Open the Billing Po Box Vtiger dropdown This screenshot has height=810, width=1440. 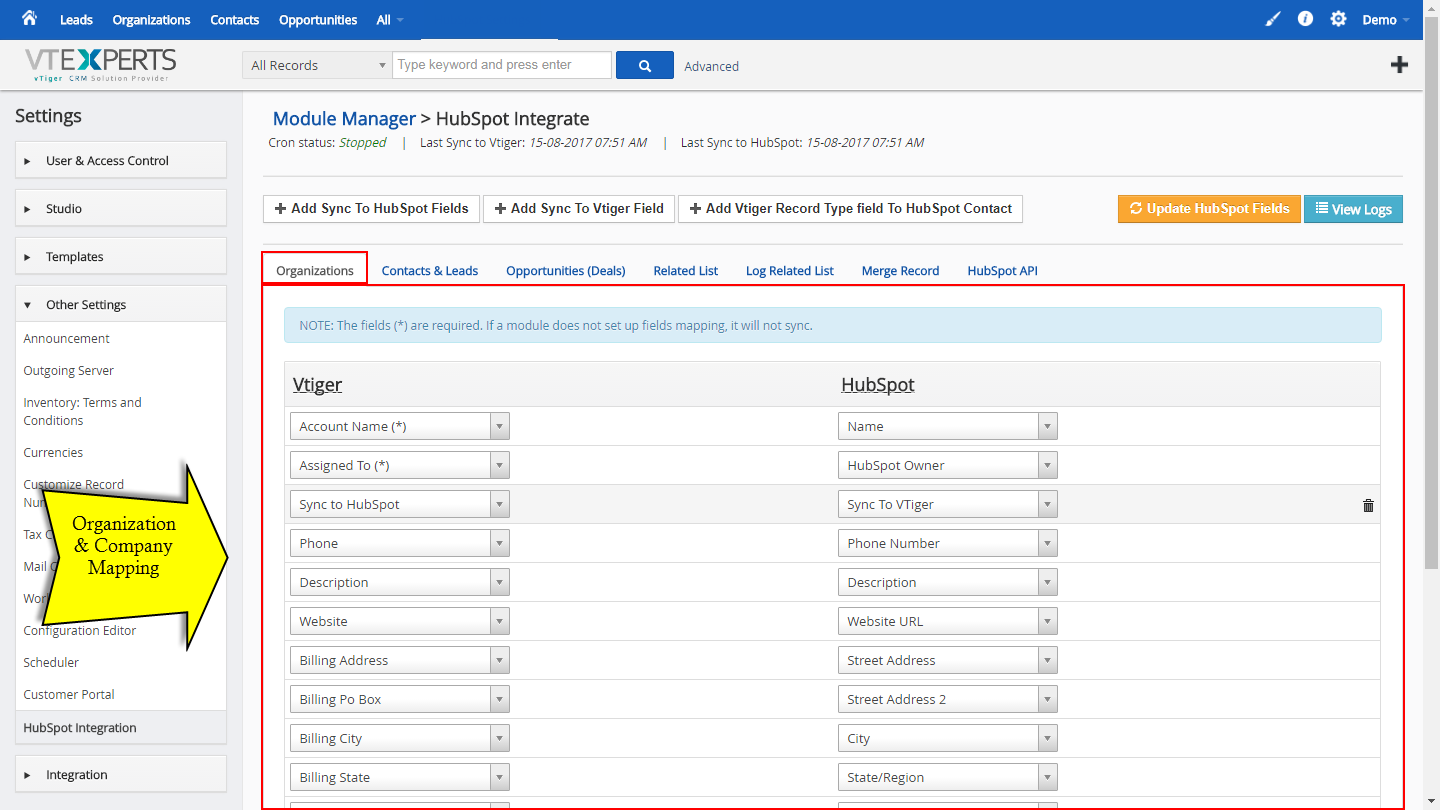(x=400, y=699)
